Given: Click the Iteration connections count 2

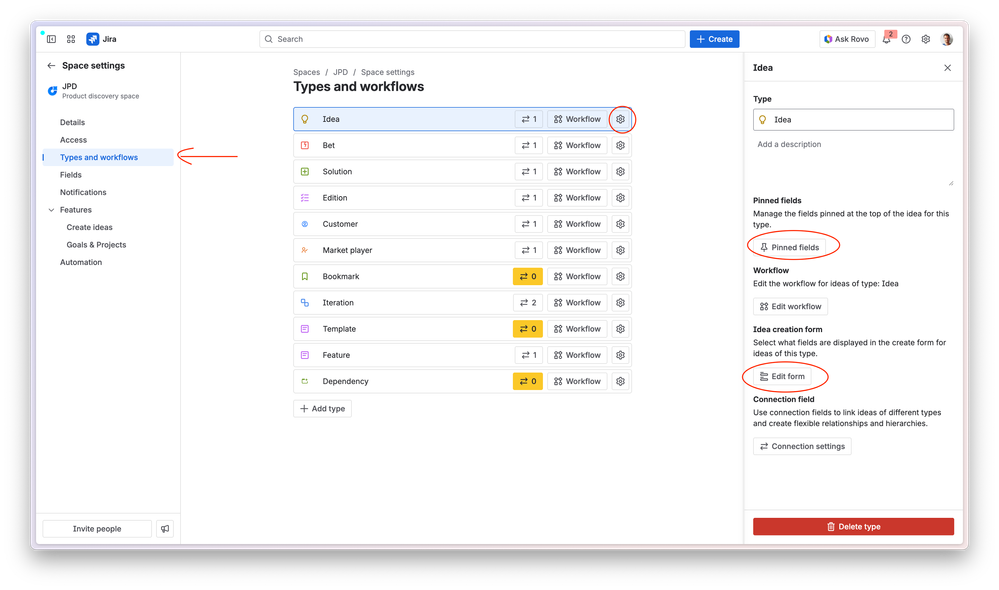Looking at the screenshot, I should pos(528,303).
